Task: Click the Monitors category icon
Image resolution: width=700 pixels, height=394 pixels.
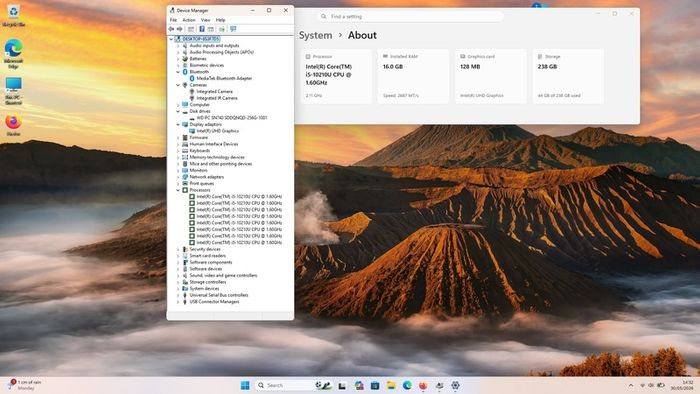Action: tap(185, 170)
